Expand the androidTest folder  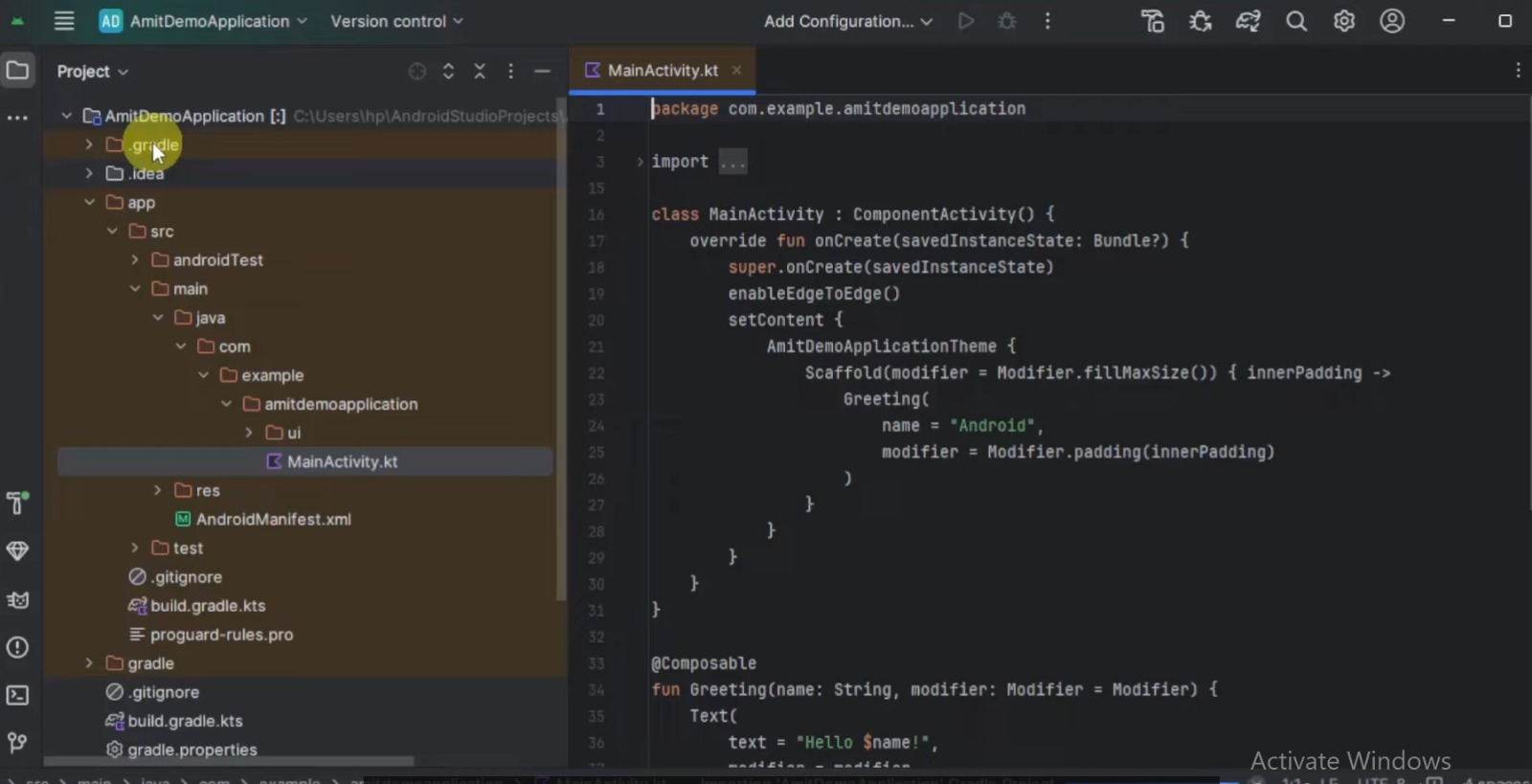[135, 259]
